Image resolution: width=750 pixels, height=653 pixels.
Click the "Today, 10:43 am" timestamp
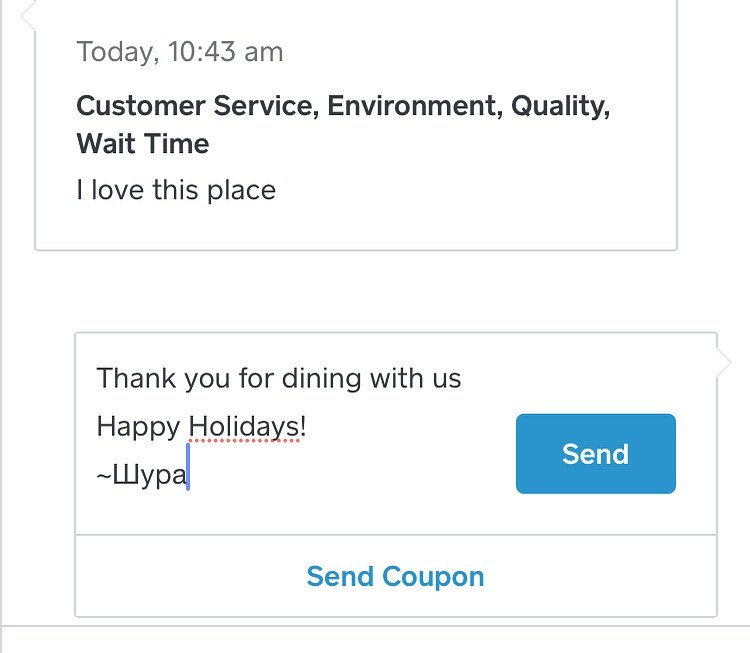pyautogui.click(x=180, y=52)
